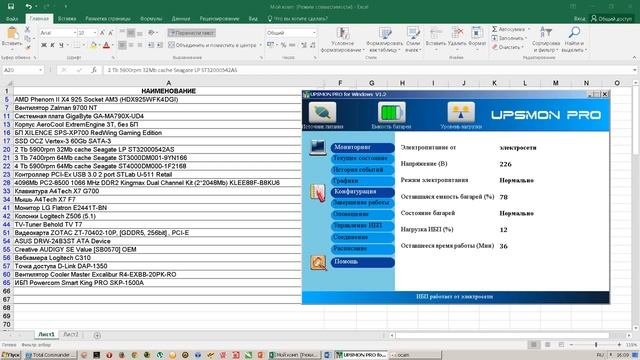
Task: Toggle underline (Ч) formatting
Action: [x=61, y=45]
